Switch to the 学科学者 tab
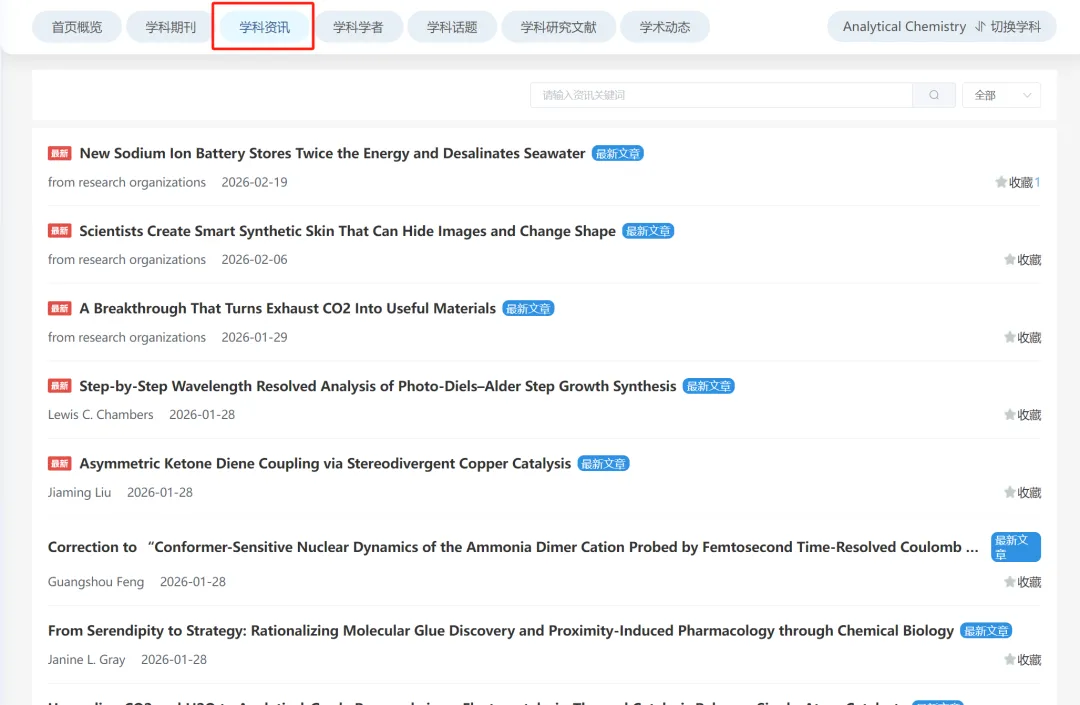The height and width of the screenshot is (705, 1080). pos(358,27)
